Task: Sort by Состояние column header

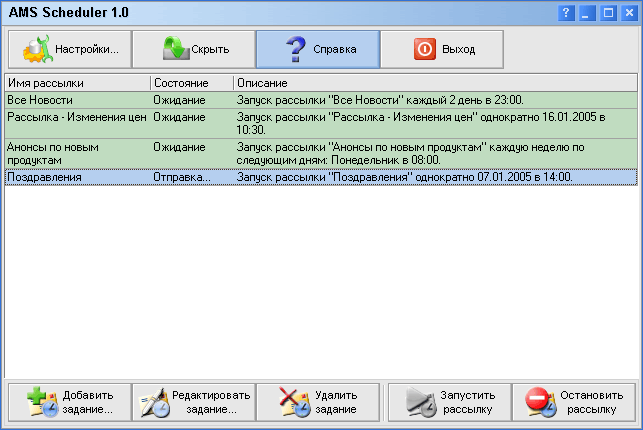Action: (x=191, y=82)
